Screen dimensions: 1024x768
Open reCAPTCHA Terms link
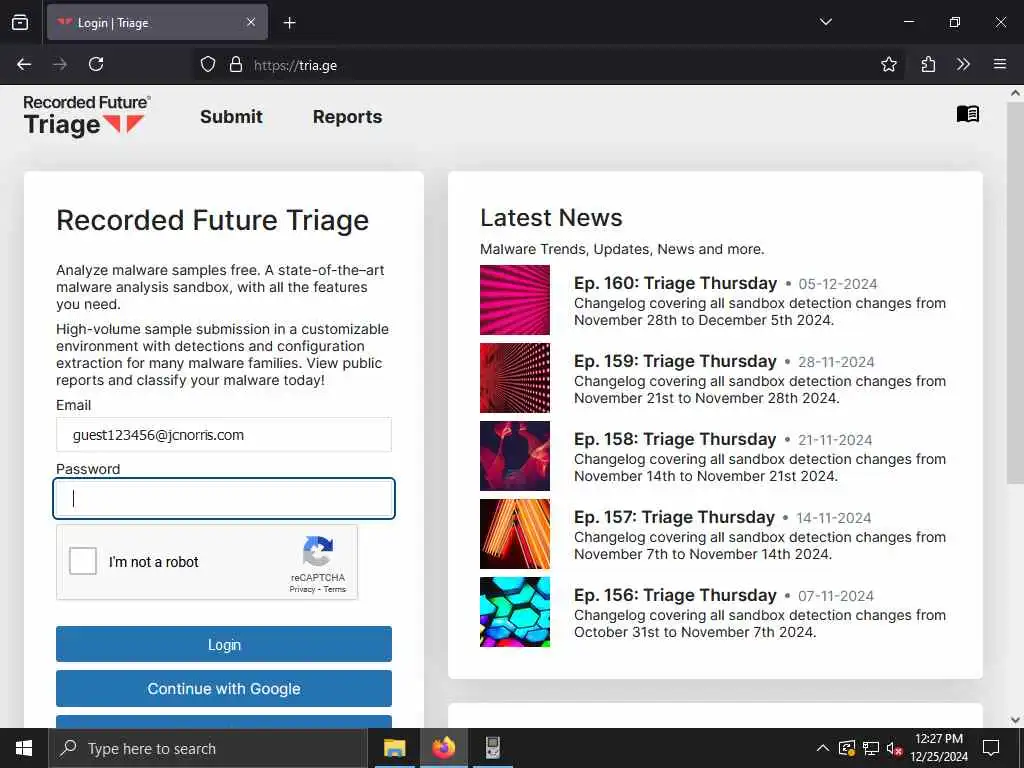pos(334,589)
